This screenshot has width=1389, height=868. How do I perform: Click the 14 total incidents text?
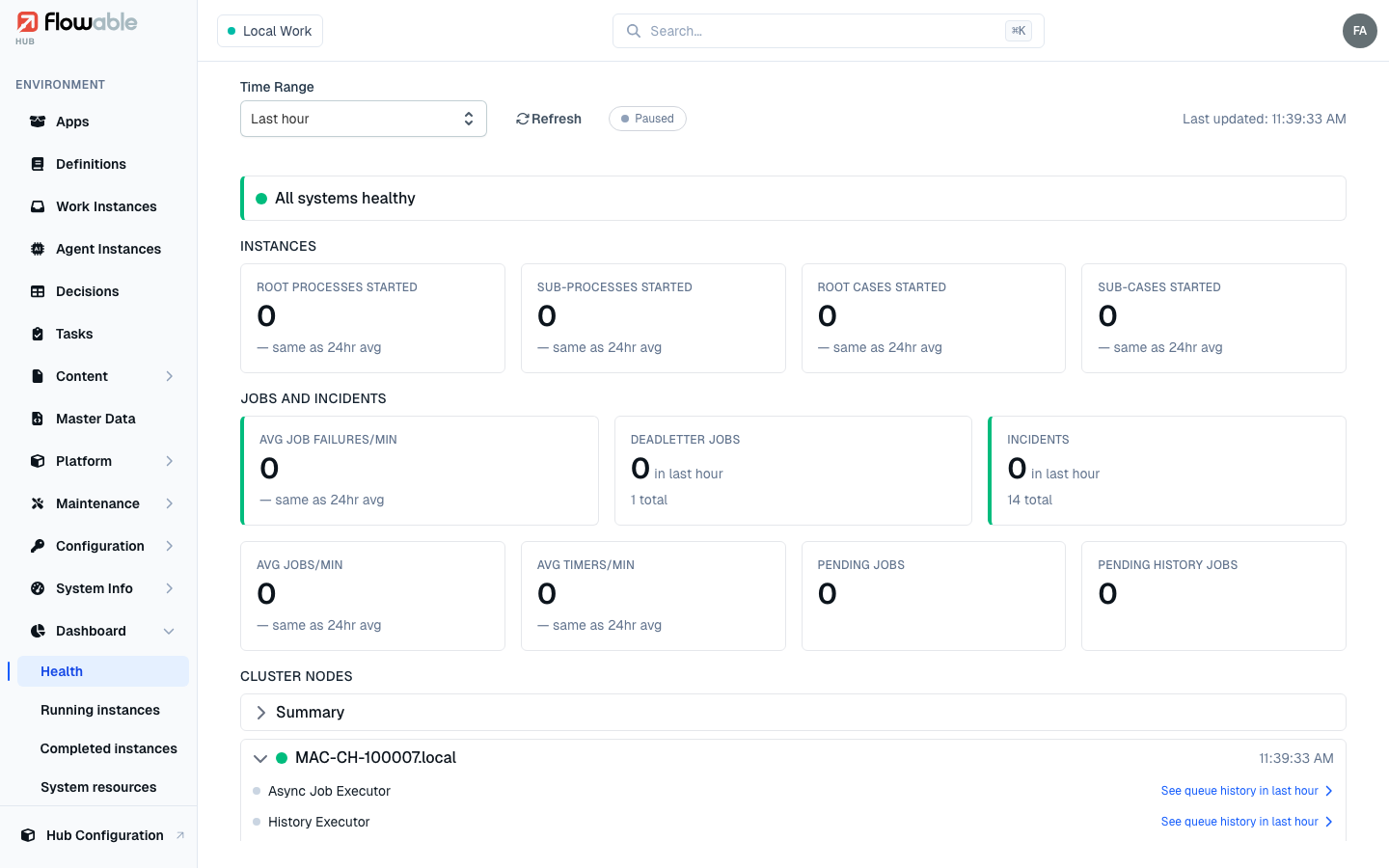tap(1029, 500)
